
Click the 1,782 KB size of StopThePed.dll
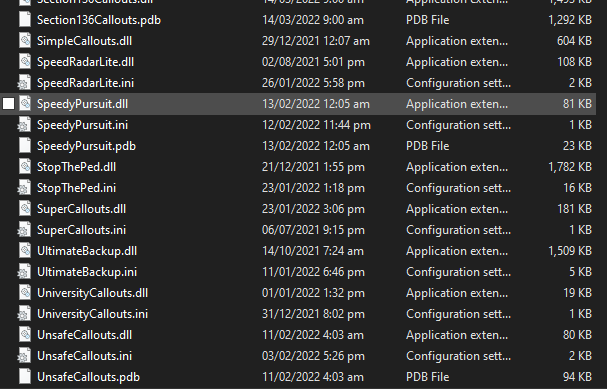570,167
